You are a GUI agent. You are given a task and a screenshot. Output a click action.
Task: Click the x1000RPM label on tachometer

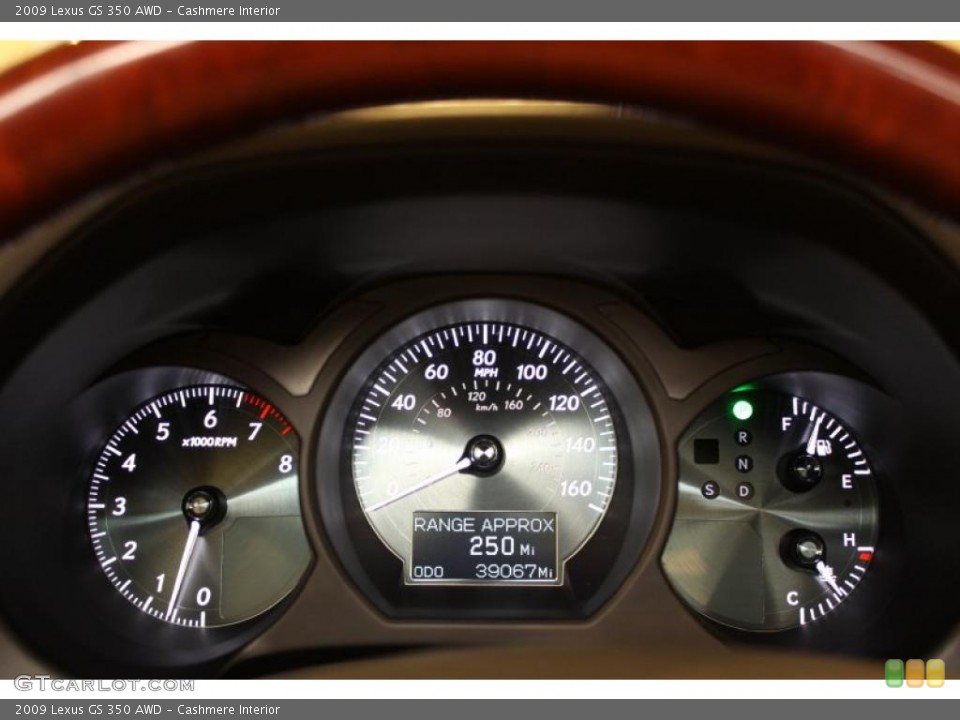point(209,442)
